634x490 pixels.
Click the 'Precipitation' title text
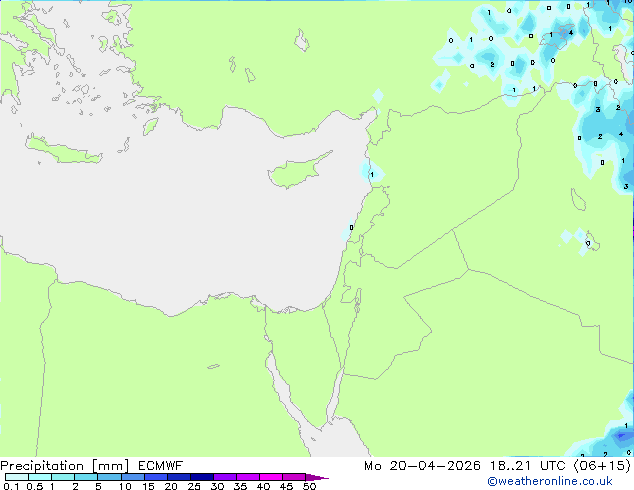(42, 466)
